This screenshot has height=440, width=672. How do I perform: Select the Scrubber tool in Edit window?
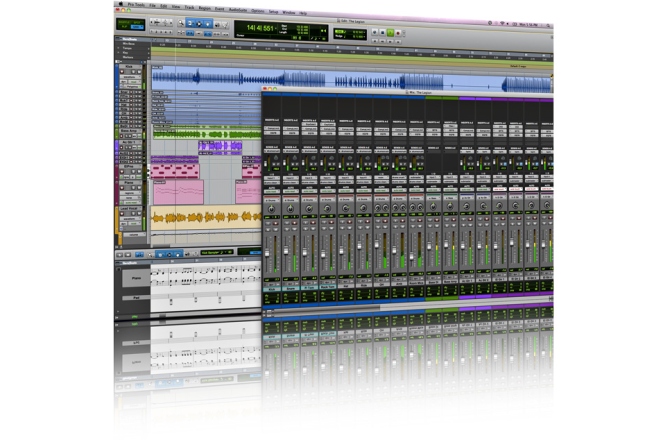tap(217, 25)
